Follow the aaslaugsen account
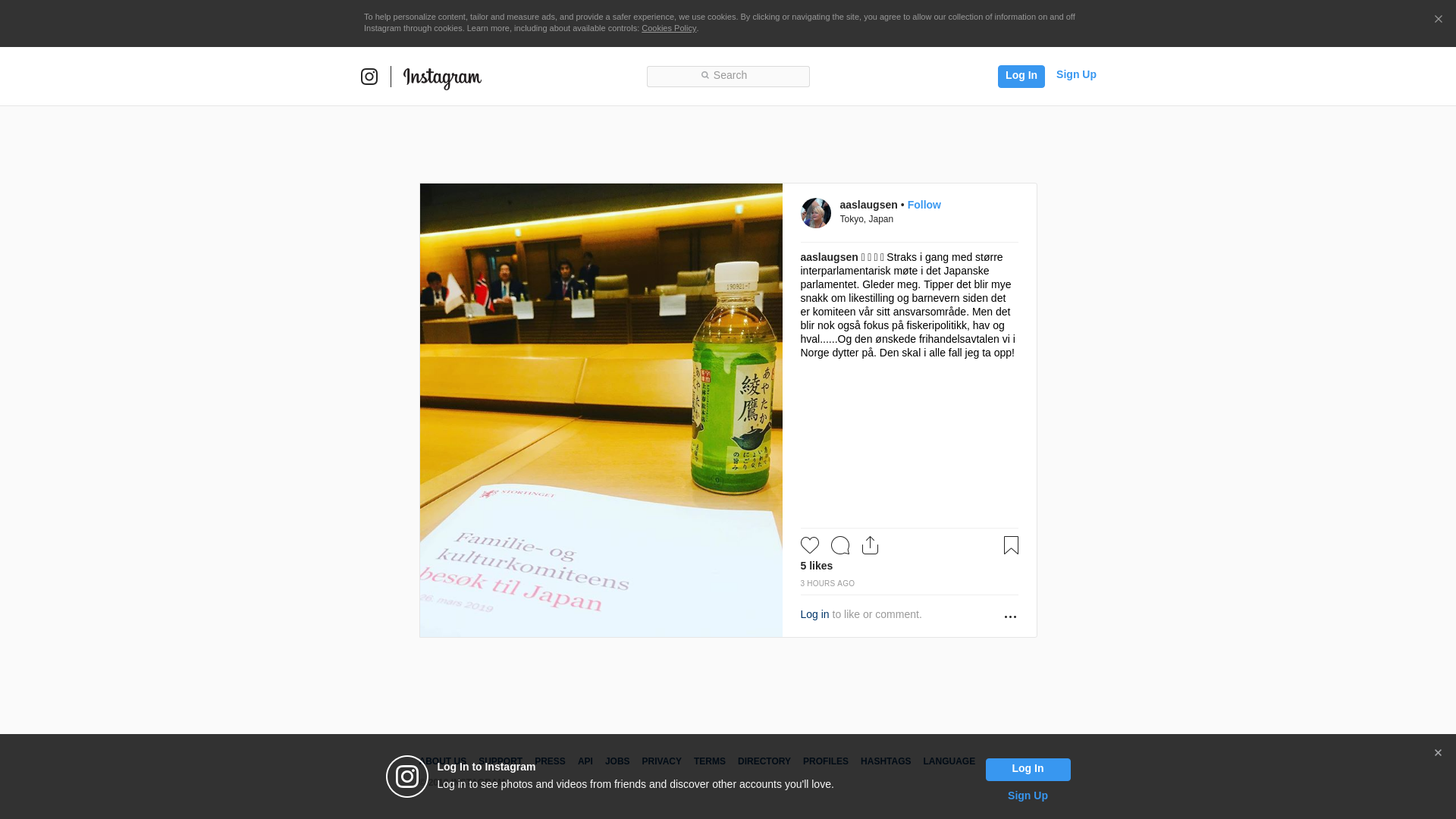 (x=924, y=205)
